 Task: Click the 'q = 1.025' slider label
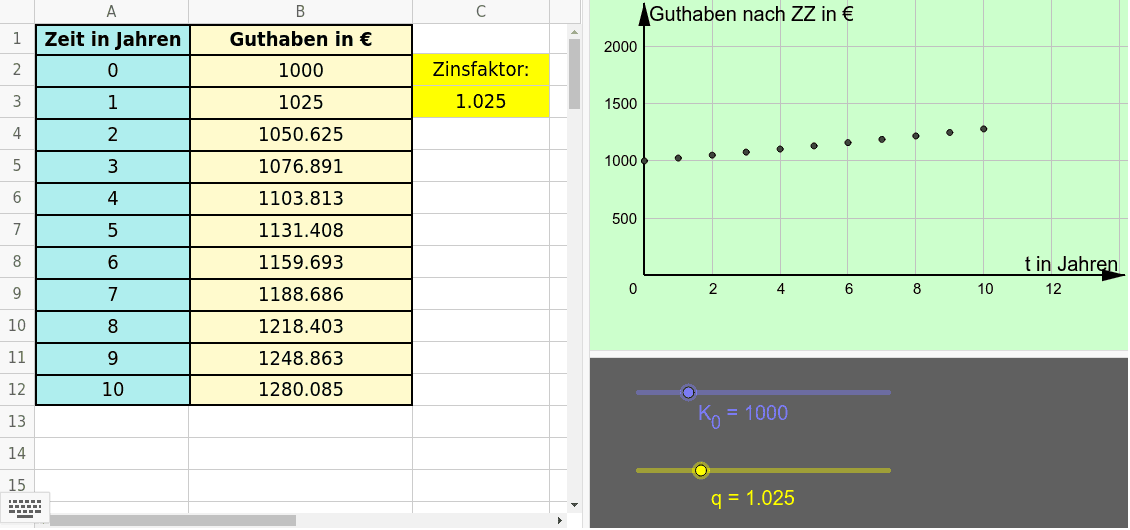tap(753, 498)
